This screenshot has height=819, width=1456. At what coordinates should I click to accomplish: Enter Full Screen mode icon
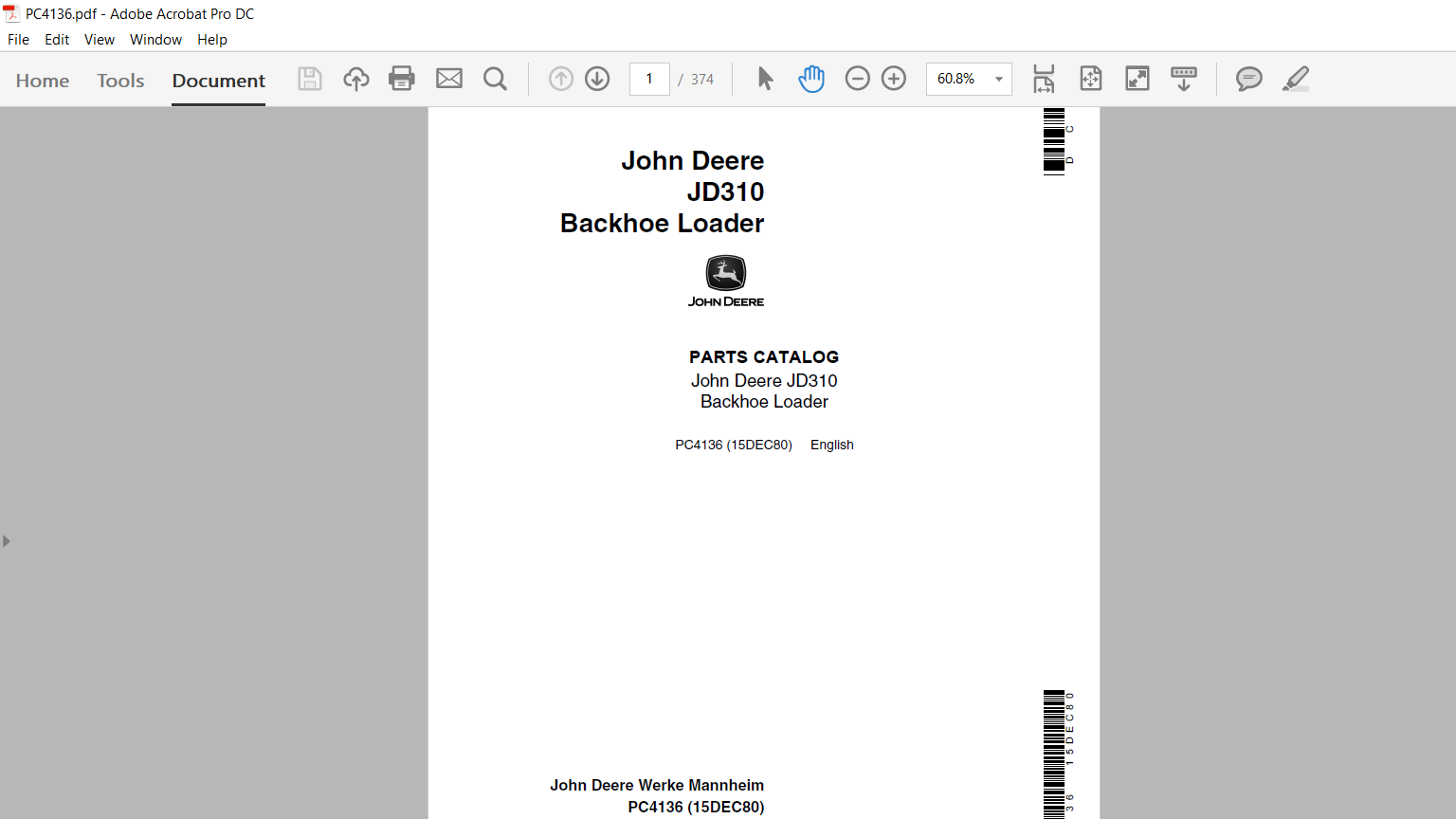pyautogui.click(x=1137, y=79)
